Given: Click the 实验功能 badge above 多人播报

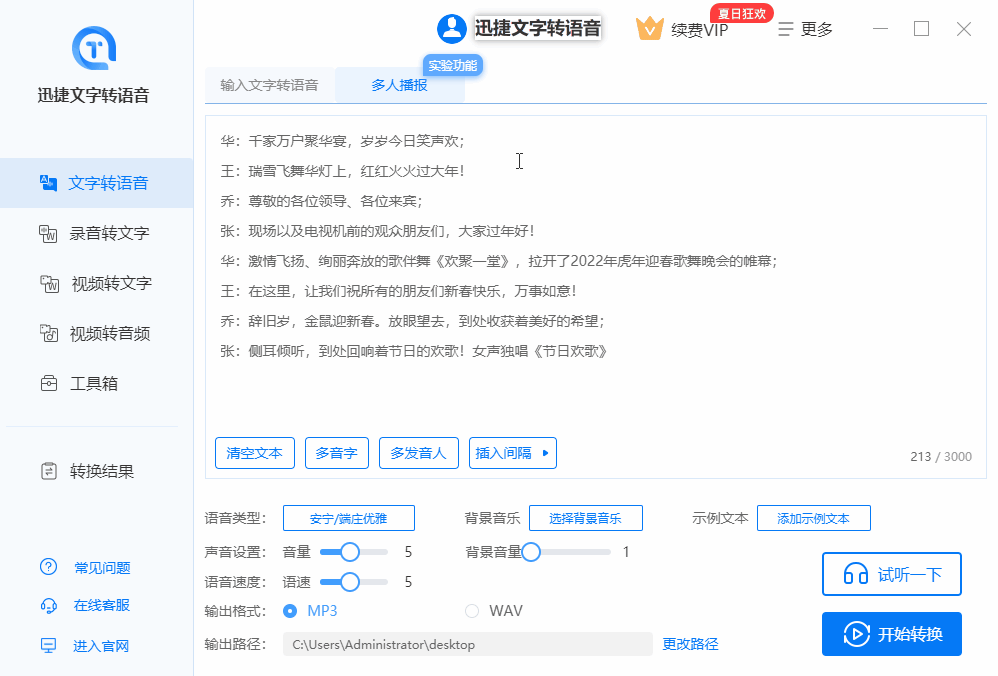Looking at the screenshot, I should click(453, 66).
